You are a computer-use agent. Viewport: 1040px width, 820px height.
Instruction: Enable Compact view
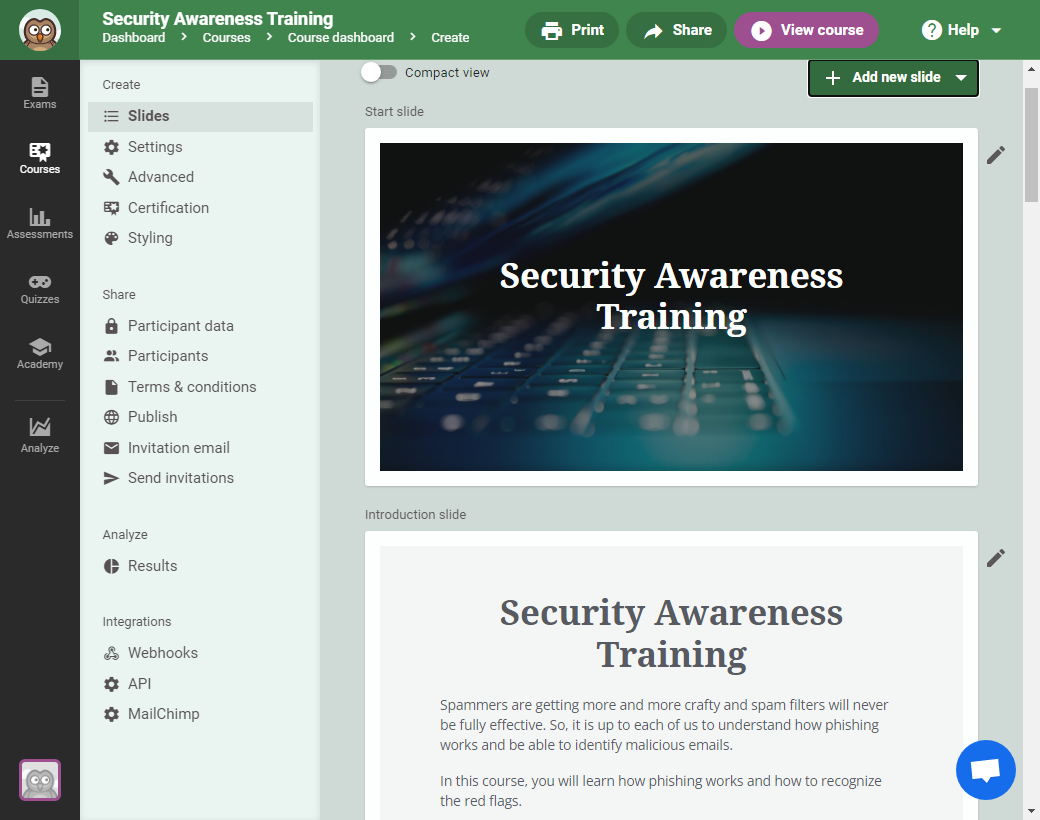tap(379, 72)
